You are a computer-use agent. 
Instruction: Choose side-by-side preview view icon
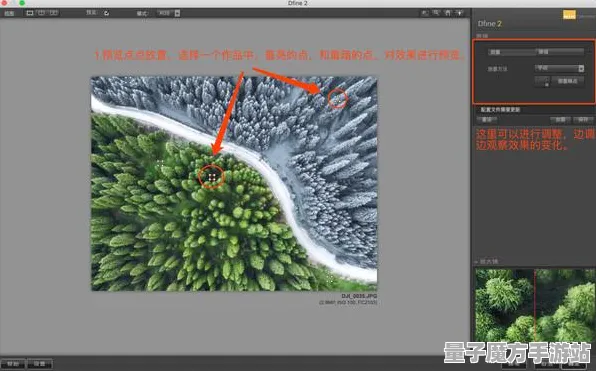(54, 13)
